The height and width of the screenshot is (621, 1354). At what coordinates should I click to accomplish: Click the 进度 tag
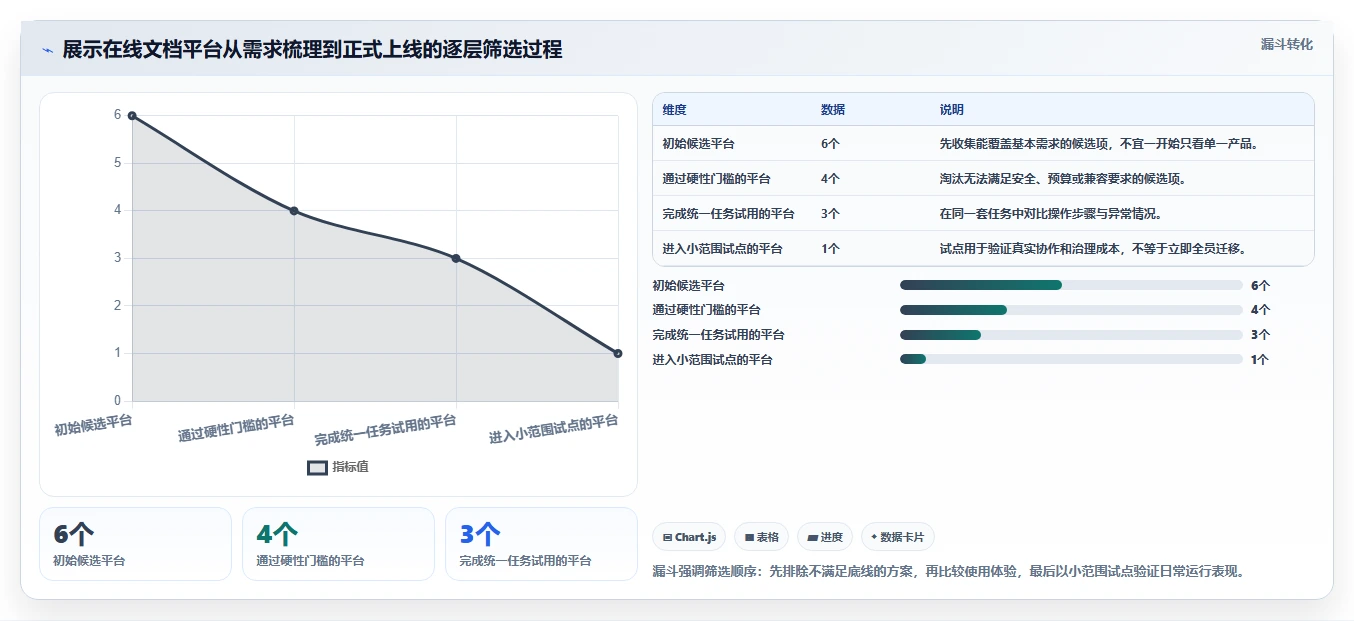(825, 537)
